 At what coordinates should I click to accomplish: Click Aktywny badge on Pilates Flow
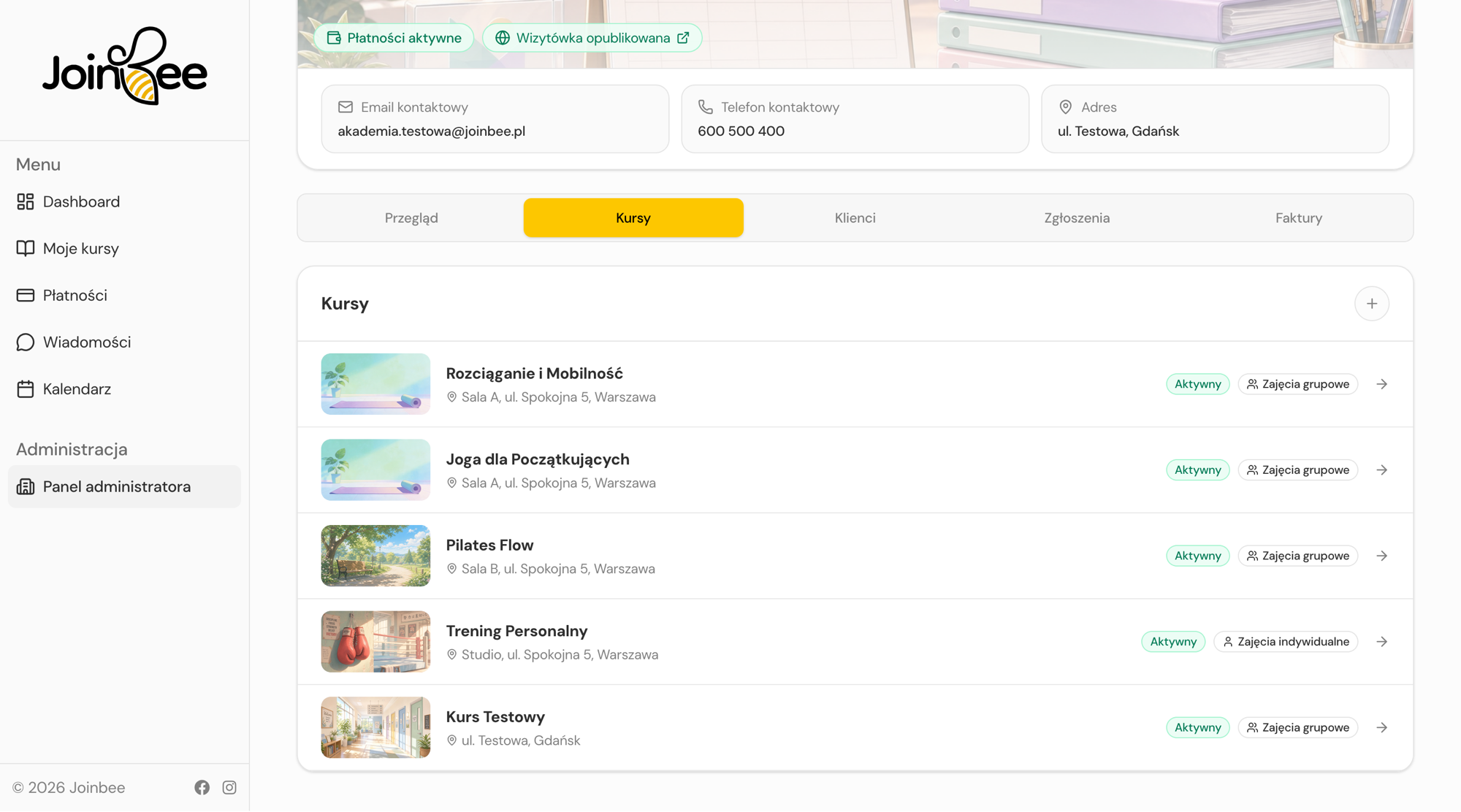pyautogui.click(x=1198, y=556)
